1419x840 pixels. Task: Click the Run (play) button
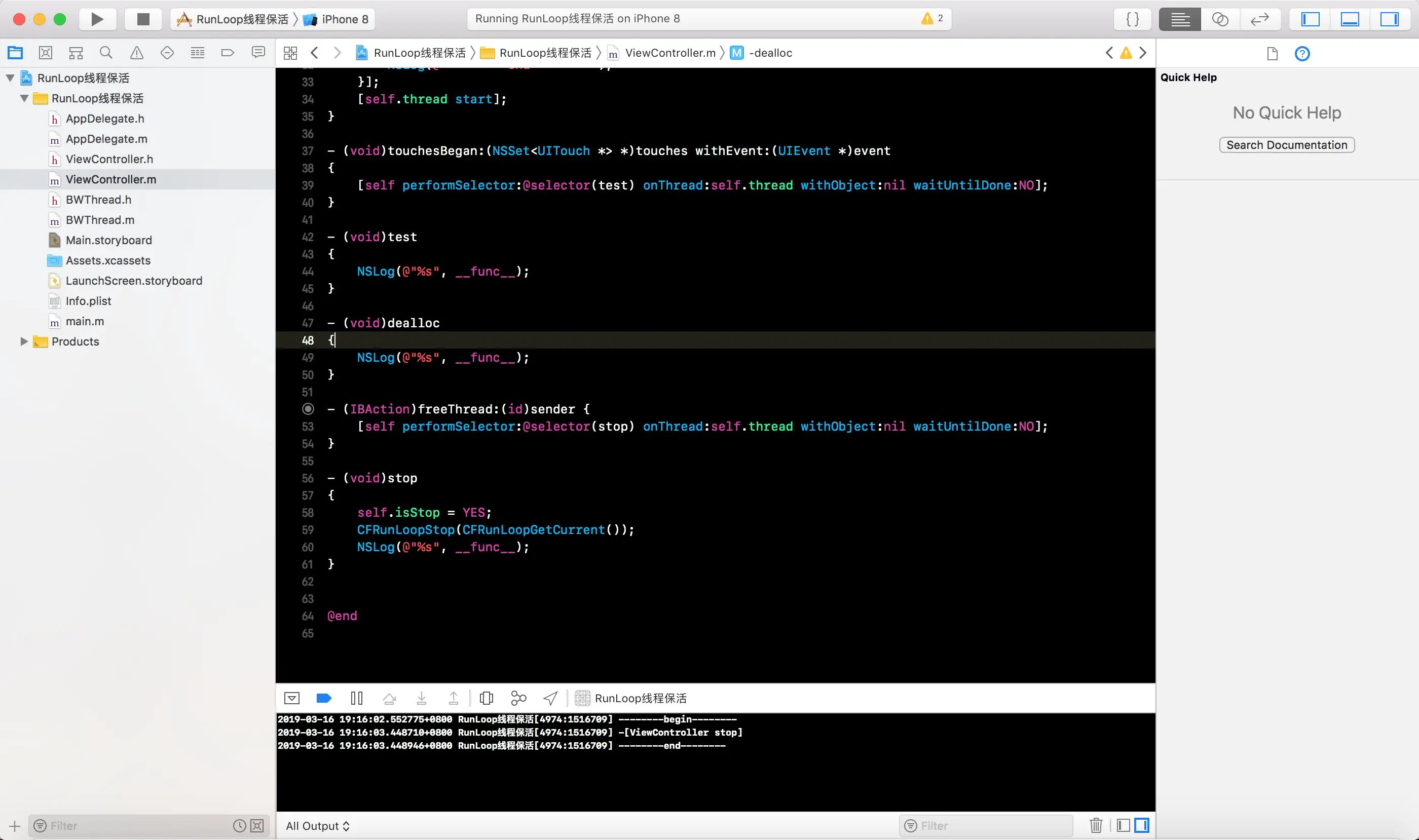click(x=97, y=19)
